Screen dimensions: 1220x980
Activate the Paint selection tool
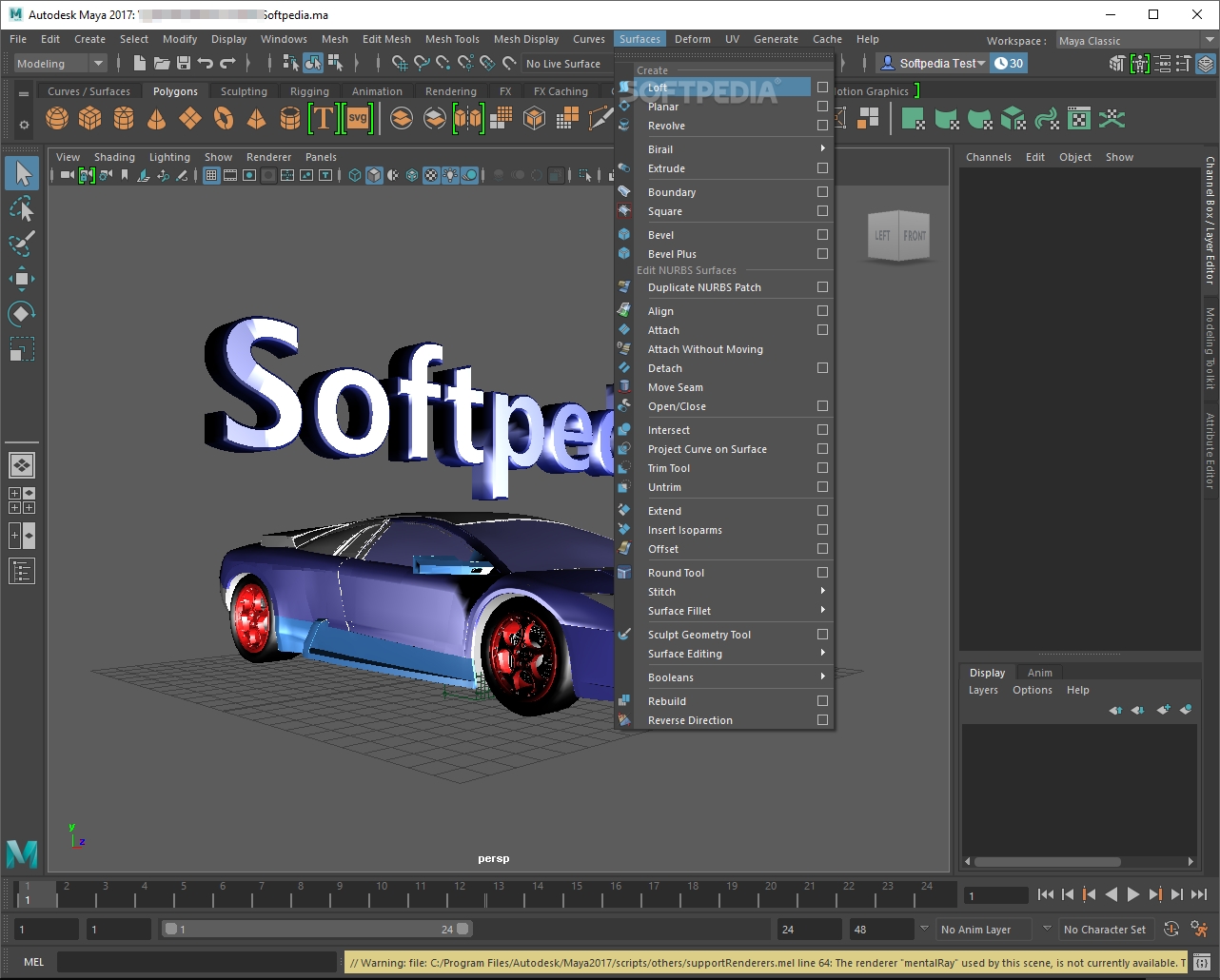tap(22, 242)
